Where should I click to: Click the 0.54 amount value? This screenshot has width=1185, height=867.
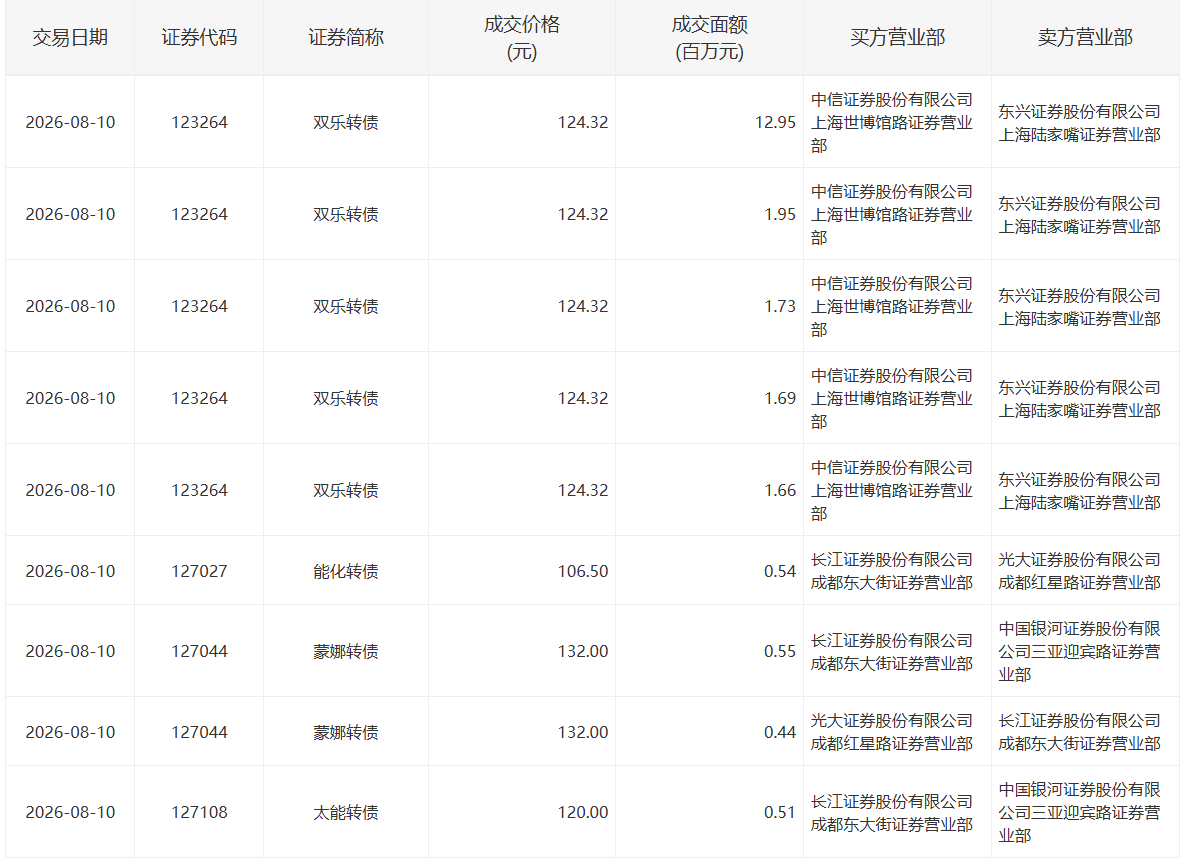(x=780, y=571)
